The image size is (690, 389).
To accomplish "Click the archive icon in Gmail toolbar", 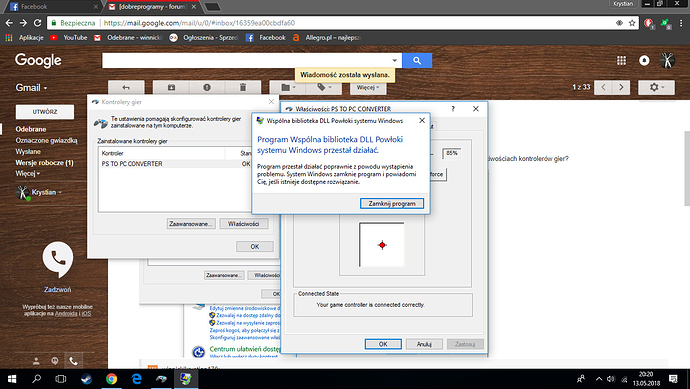I will click(171, 88).
